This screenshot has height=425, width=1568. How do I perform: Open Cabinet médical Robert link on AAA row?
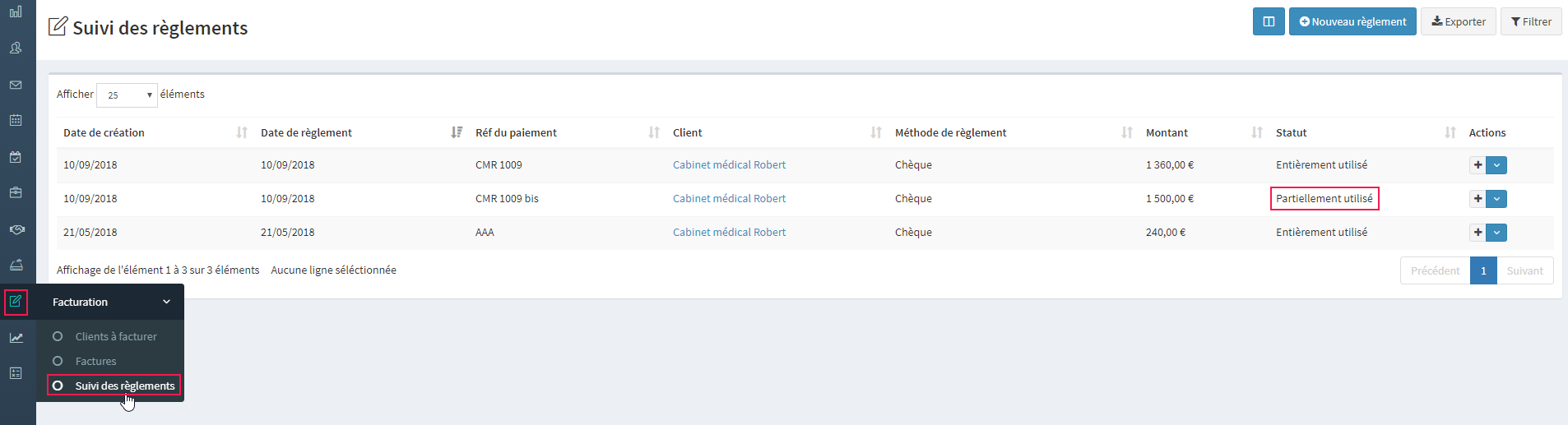click(729, 233)
